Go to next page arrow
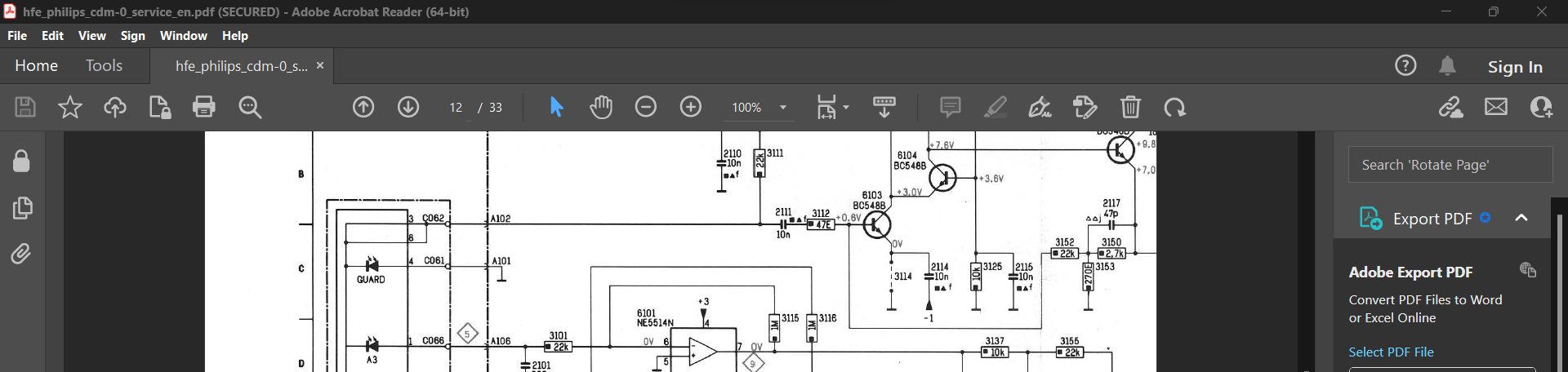The height and width of the screenshot is (372, 1568). click(408, 107)
